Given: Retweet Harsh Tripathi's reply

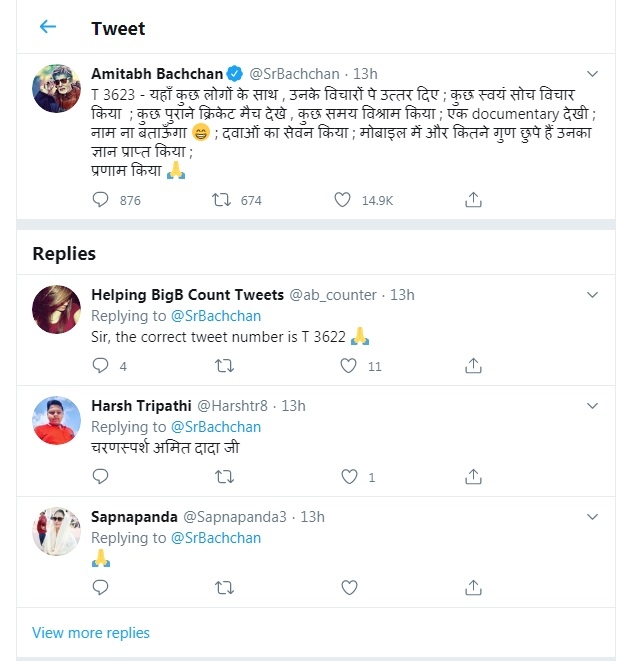Looking at the screenshot, I should pos(222,477).
